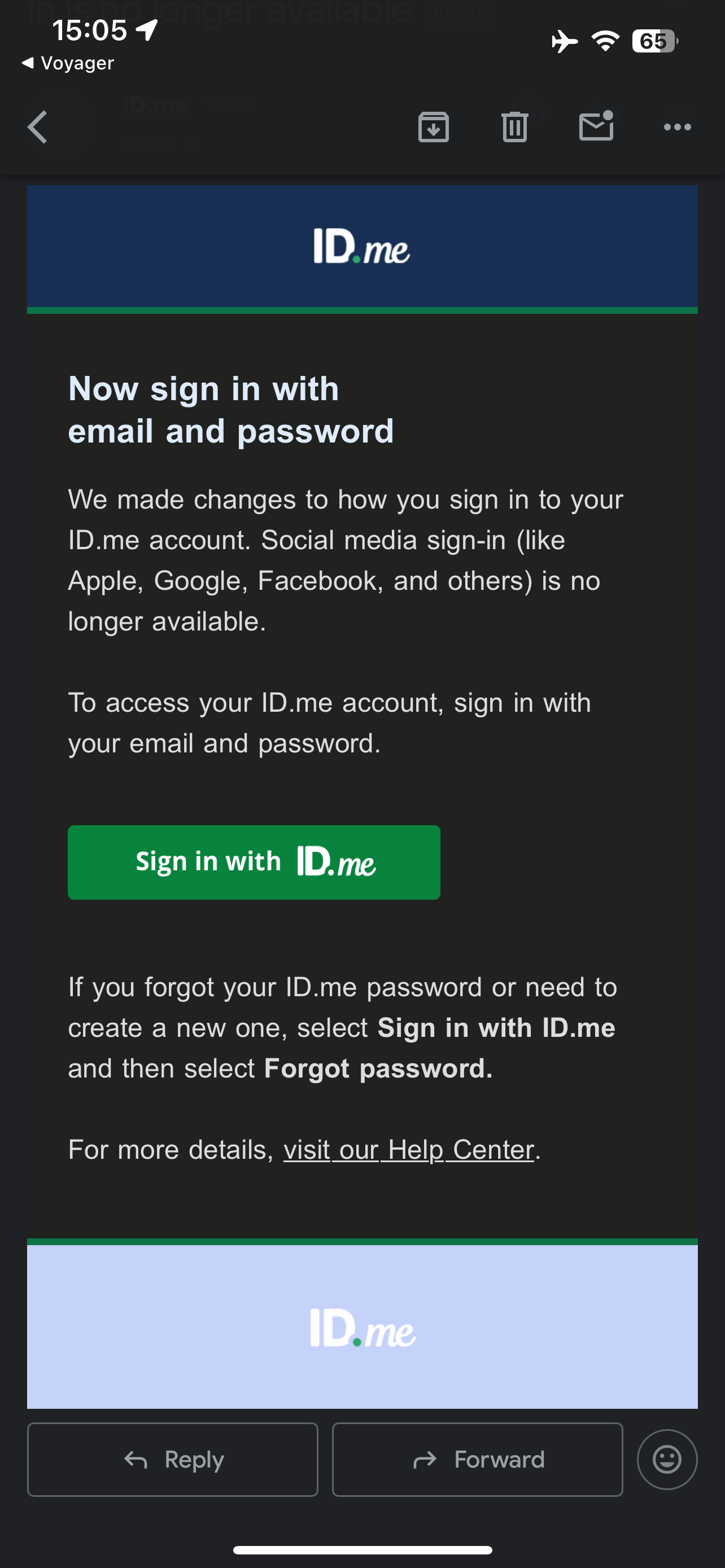Delete the email using trash icon

515,126
